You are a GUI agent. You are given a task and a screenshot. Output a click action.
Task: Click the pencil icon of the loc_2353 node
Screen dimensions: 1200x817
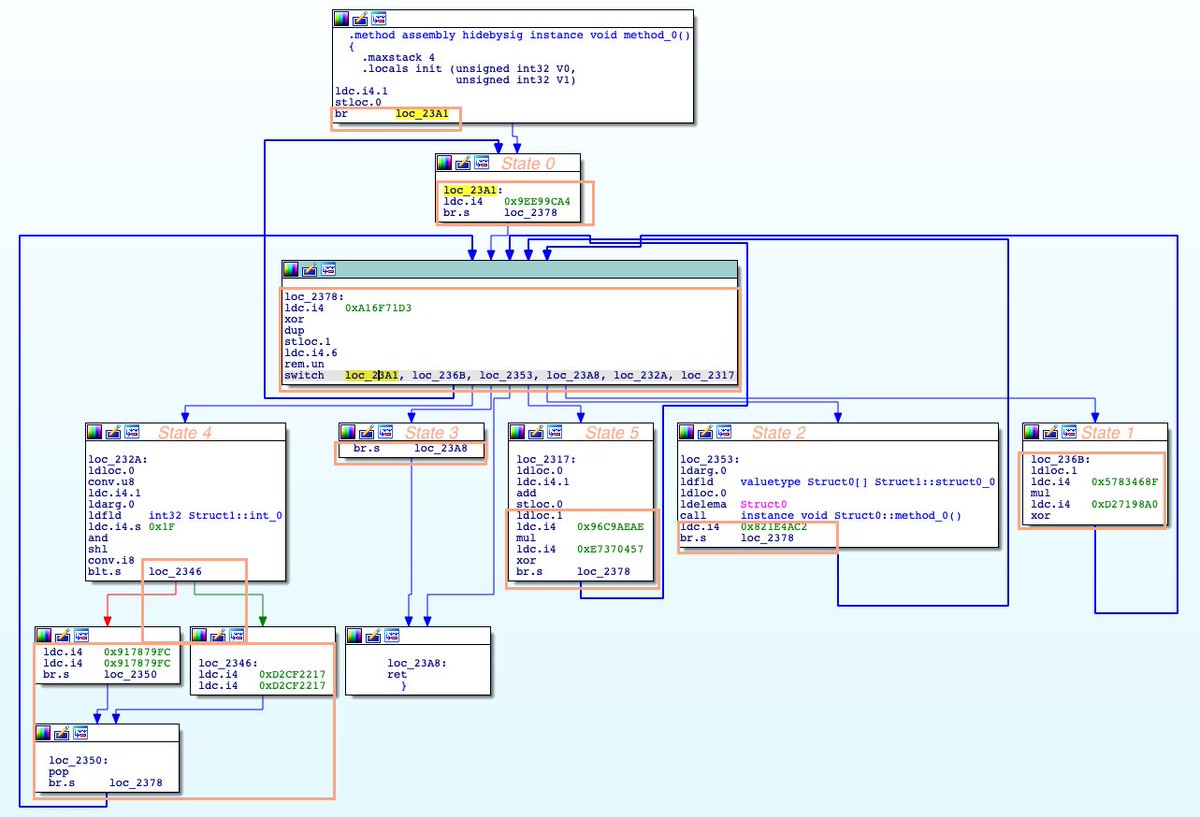705,432
